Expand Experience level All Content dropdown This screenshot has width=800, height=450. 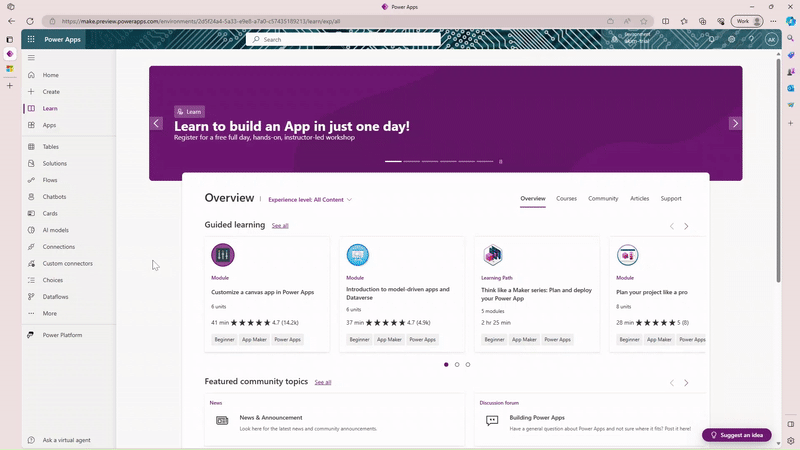tap(310, 199)
